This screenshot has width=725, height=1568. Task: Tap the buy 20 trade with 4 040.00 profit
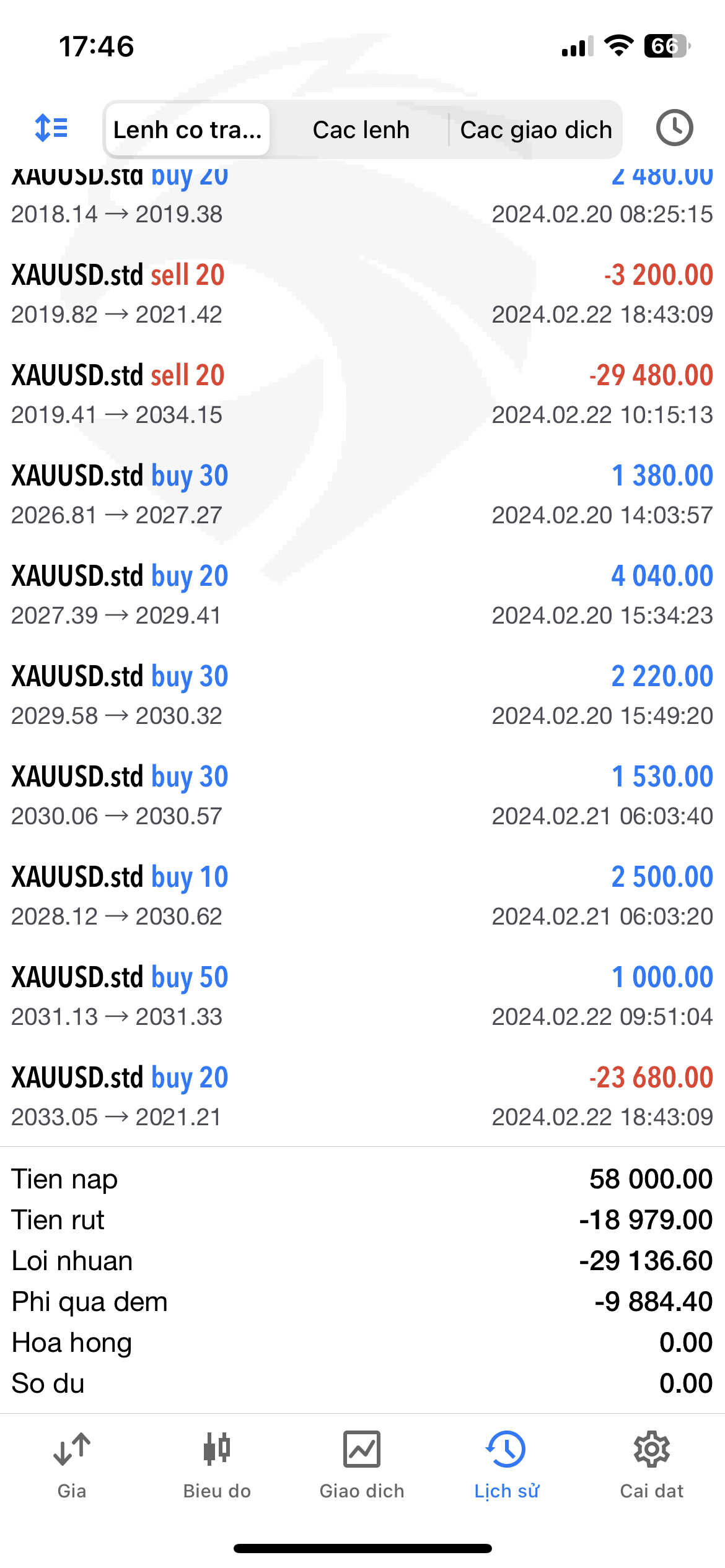pyautogui.click(x=362, y=595)
